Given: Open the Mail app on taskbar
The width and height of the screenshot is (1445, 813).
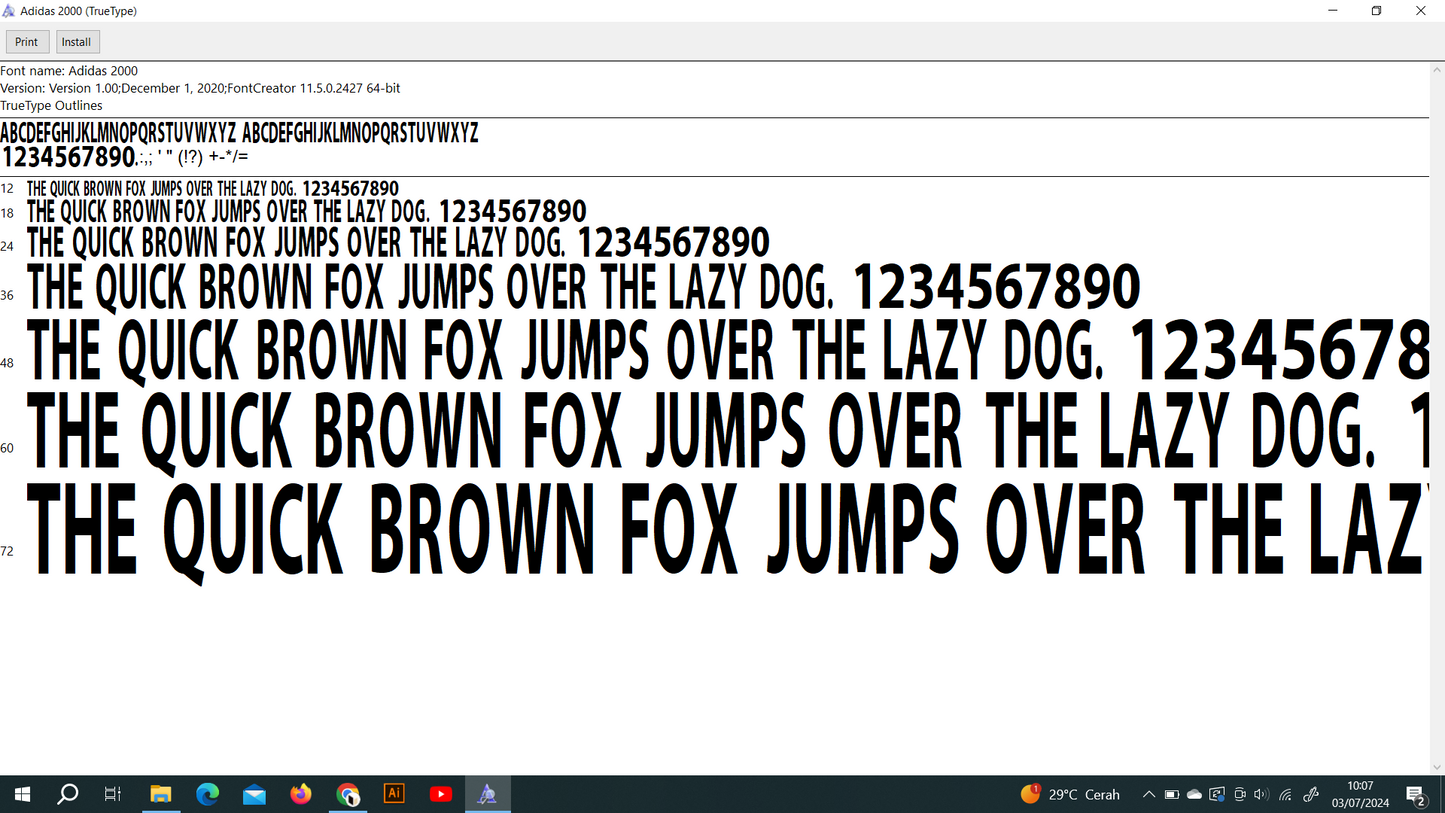Looking at the screenshot, I should coord(254,795).
